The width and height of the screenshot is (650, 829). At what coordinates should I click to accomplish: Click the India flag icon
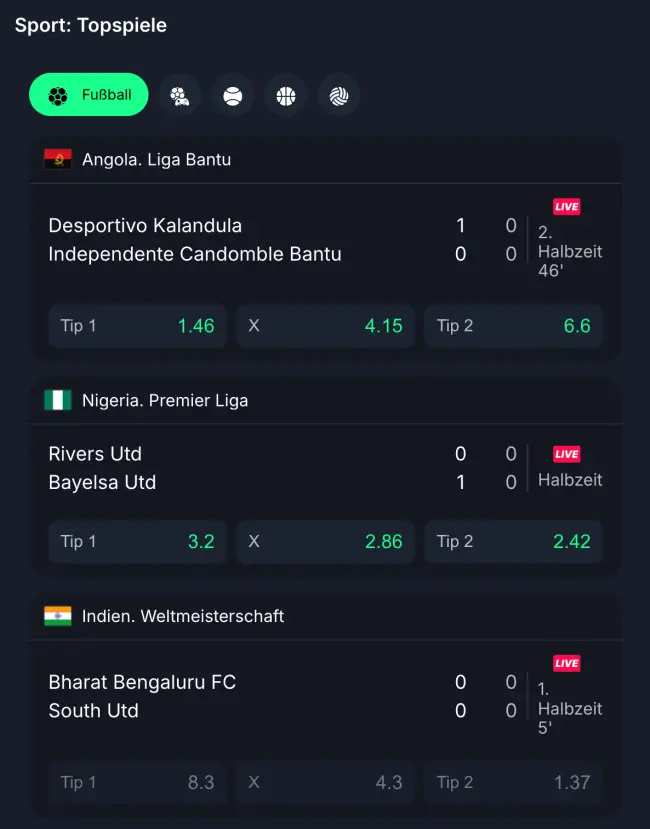(57, 616)
